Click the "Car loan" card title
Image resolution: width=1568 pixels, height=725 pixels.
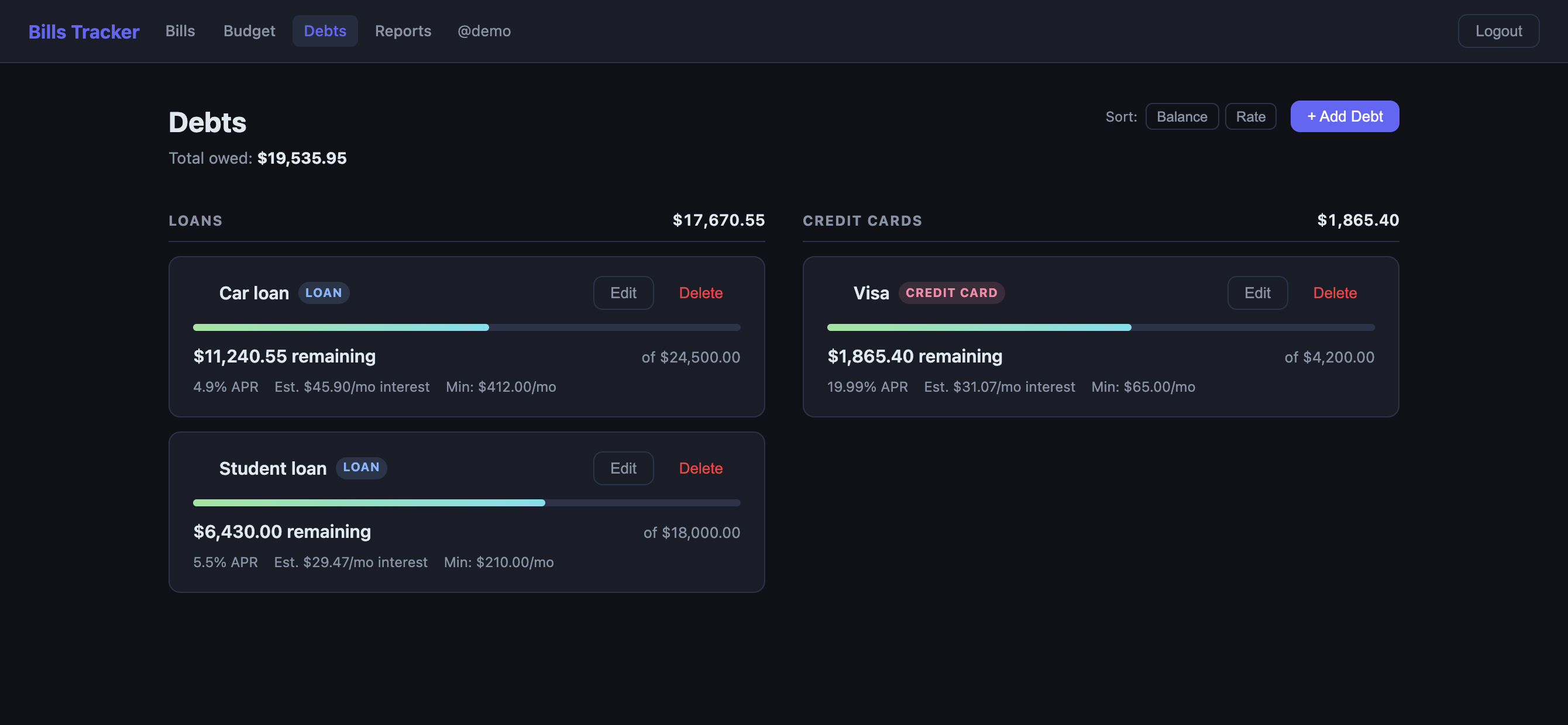point(254,293)
